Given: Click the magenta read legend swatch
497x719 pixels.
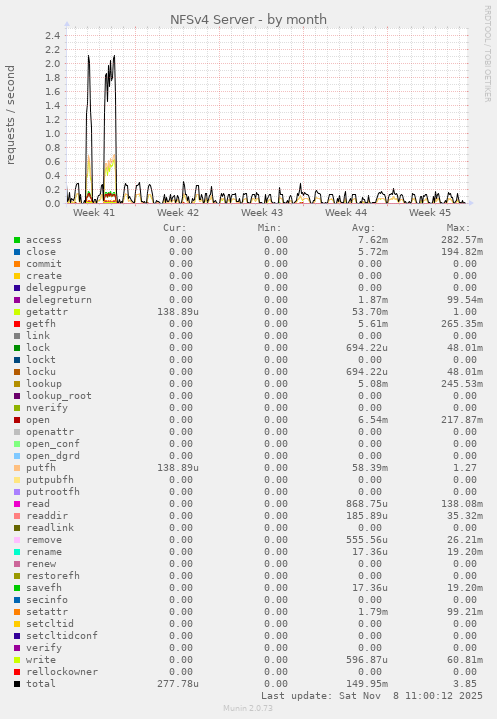Looking at the screenshot, I should coord(17,504).
